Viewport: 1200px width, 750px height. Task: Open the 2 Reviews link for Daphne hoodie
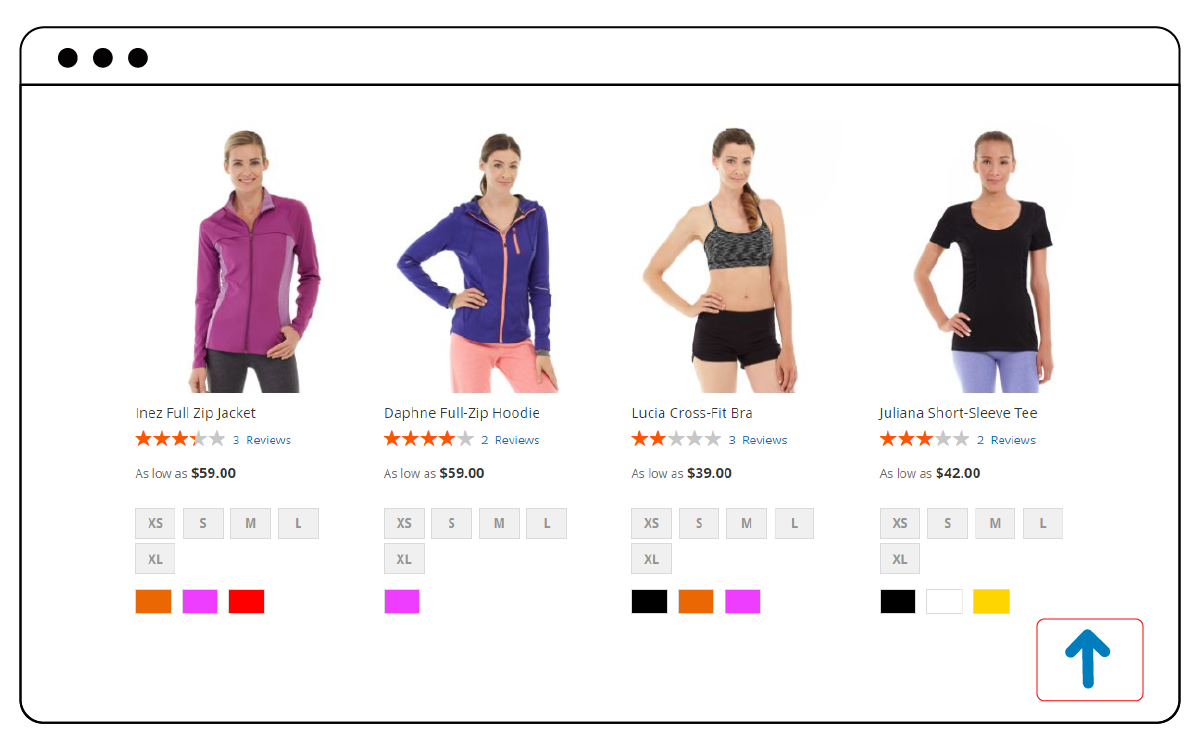tap(510, 440)
